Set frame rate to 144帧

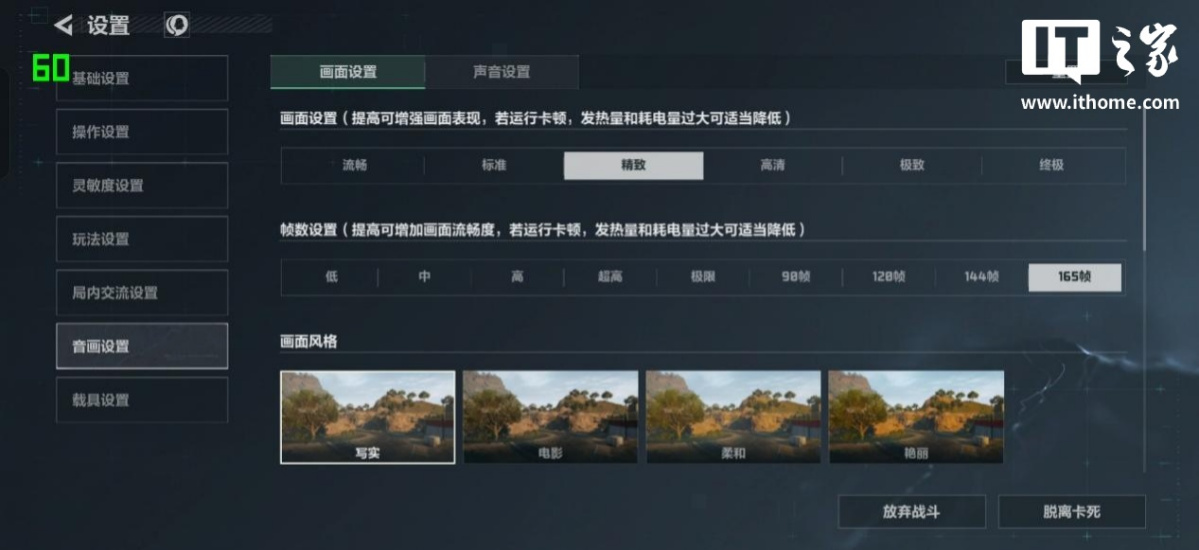pos(981,277)
